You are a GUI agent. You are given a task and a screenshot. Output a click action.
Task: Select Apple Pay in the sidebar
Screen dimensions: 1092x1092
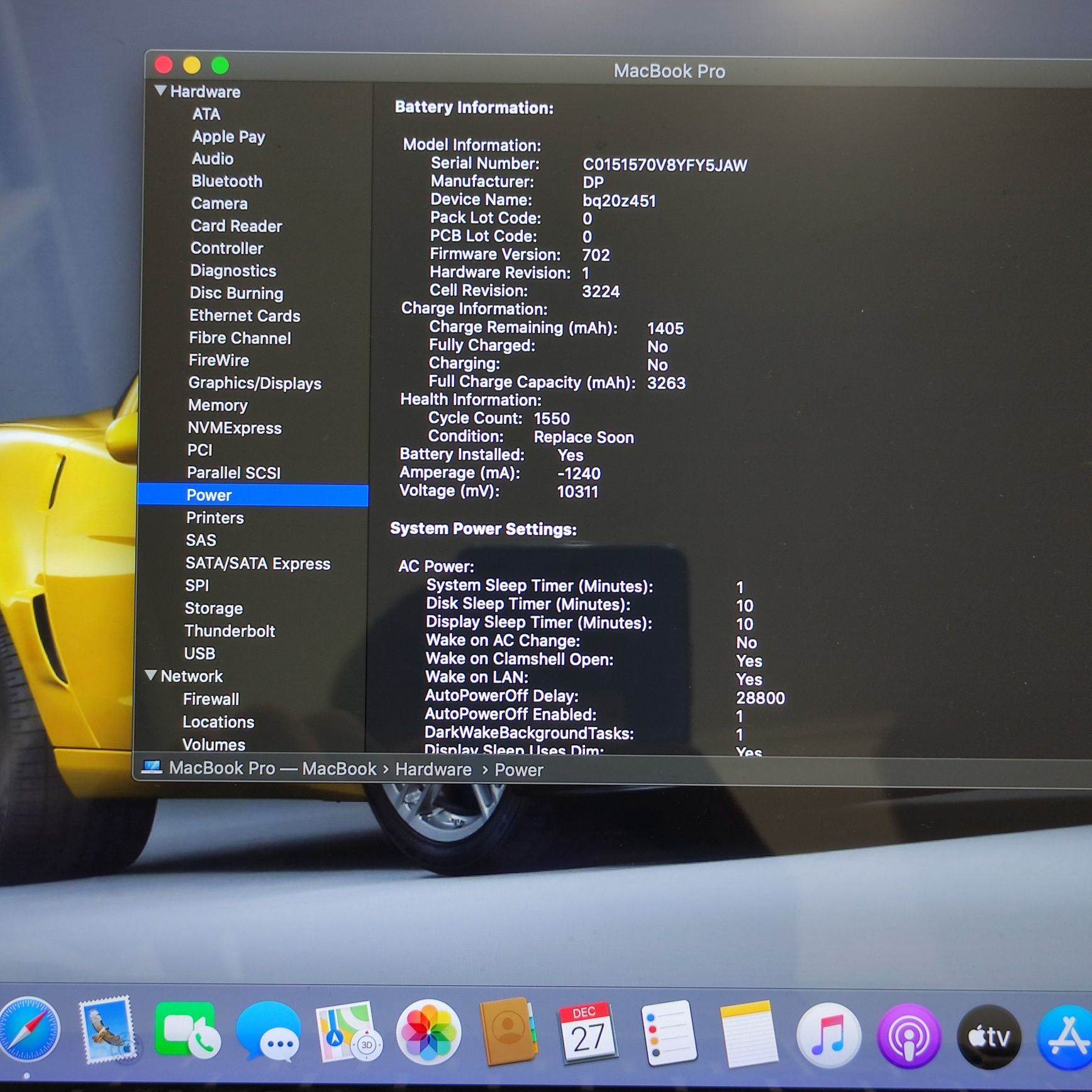coord(228,136)
